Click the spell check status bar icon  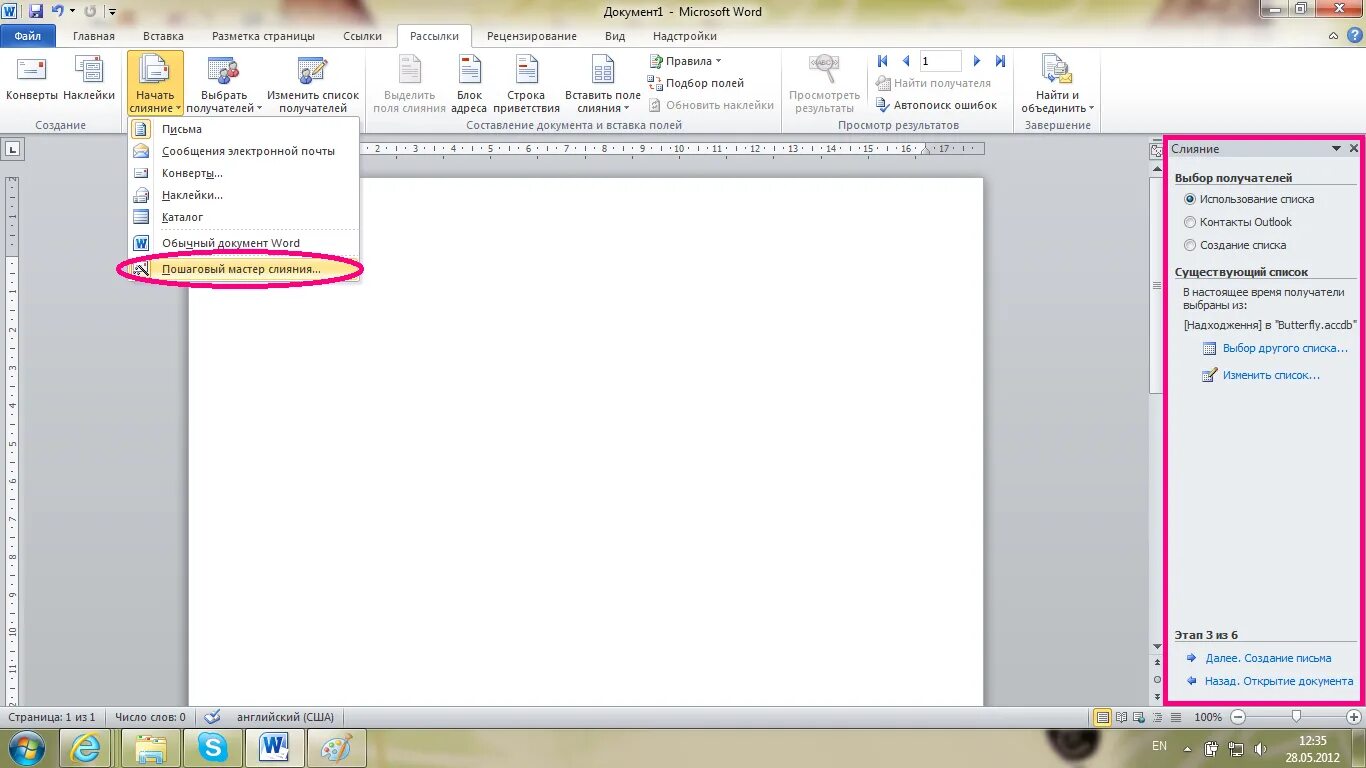212,717
